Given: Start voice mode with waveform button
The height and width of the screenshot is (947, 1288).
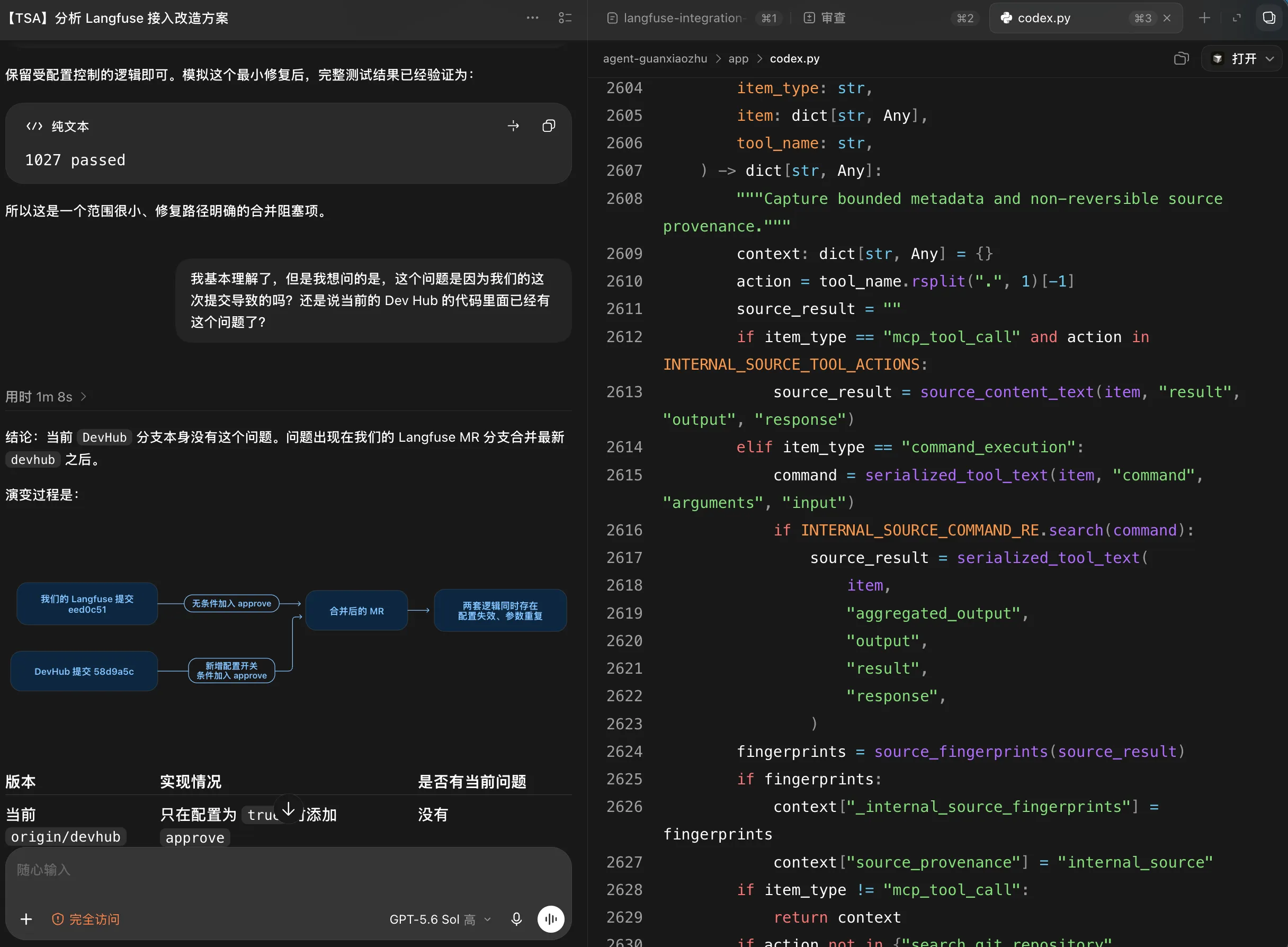Looking at the screenshot, I should click(551, 919).
